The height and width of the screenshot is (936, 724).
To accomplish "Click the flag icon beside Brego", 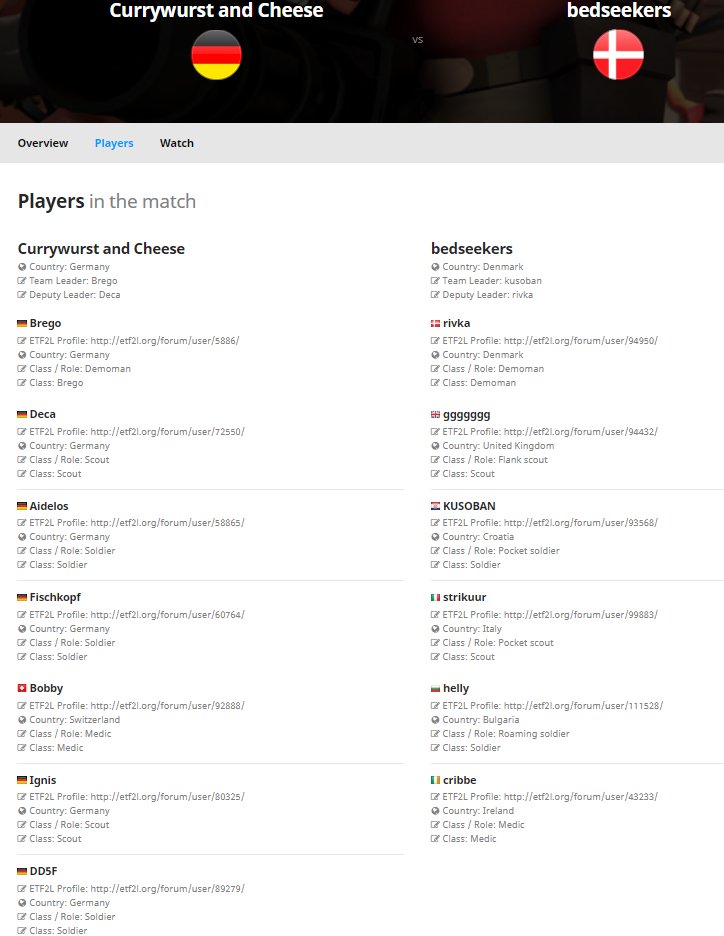I will click(22, 324).
